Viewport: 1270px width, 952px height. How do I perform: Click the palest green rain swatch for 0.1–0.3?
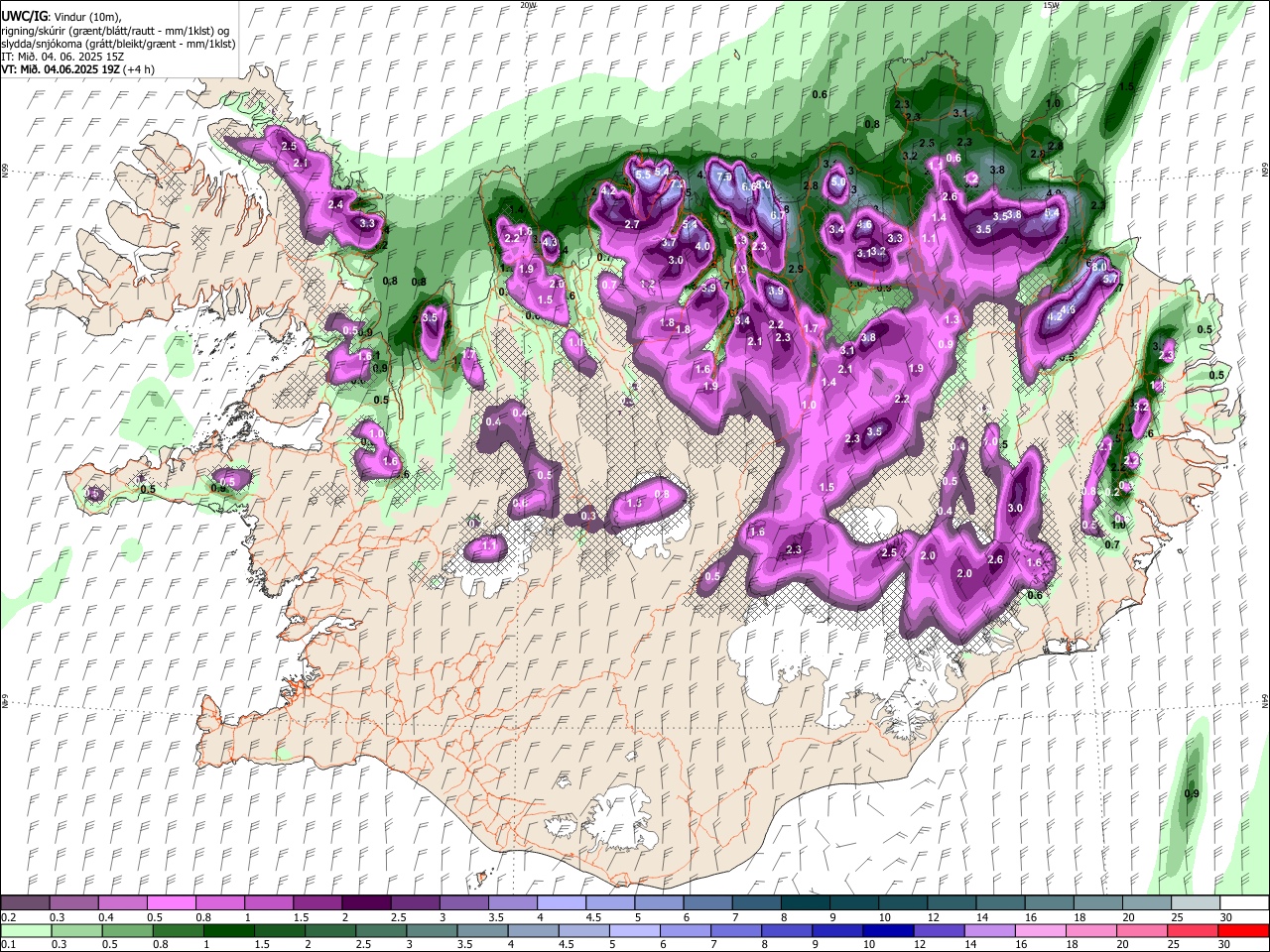coord(26,930)
